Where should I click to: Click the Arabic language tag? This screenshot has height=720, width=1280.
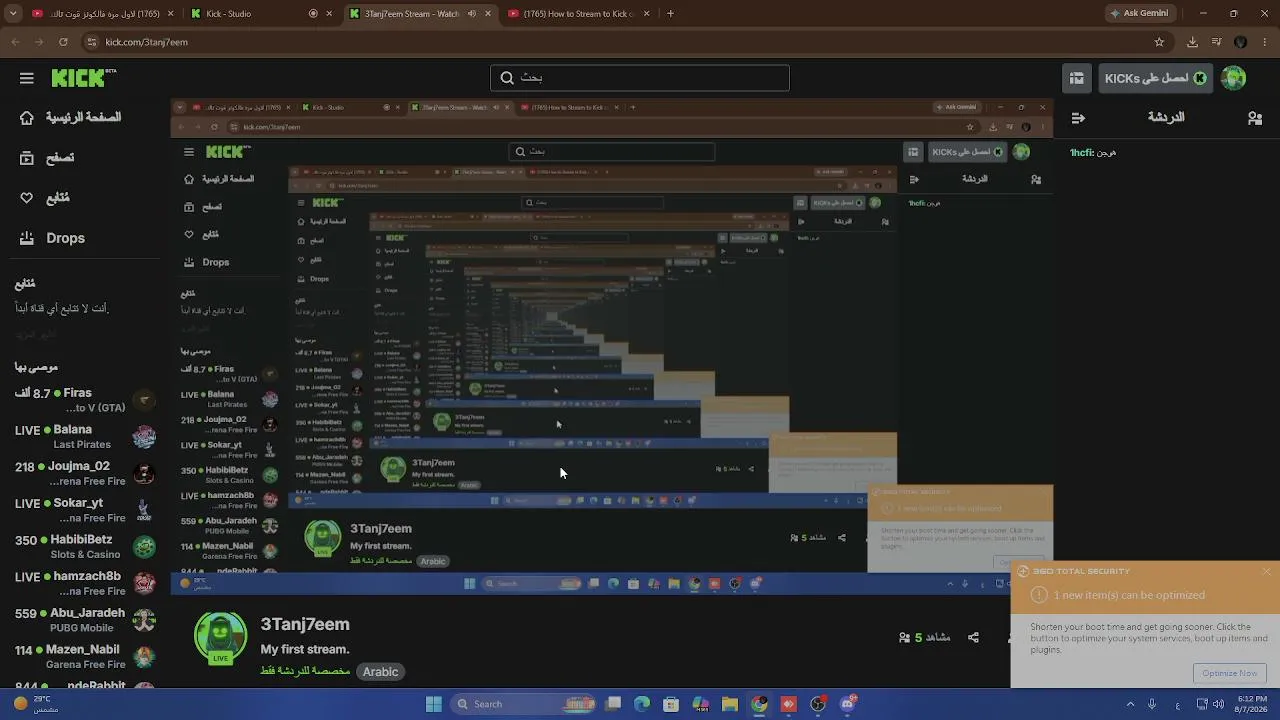pos(380,672)
